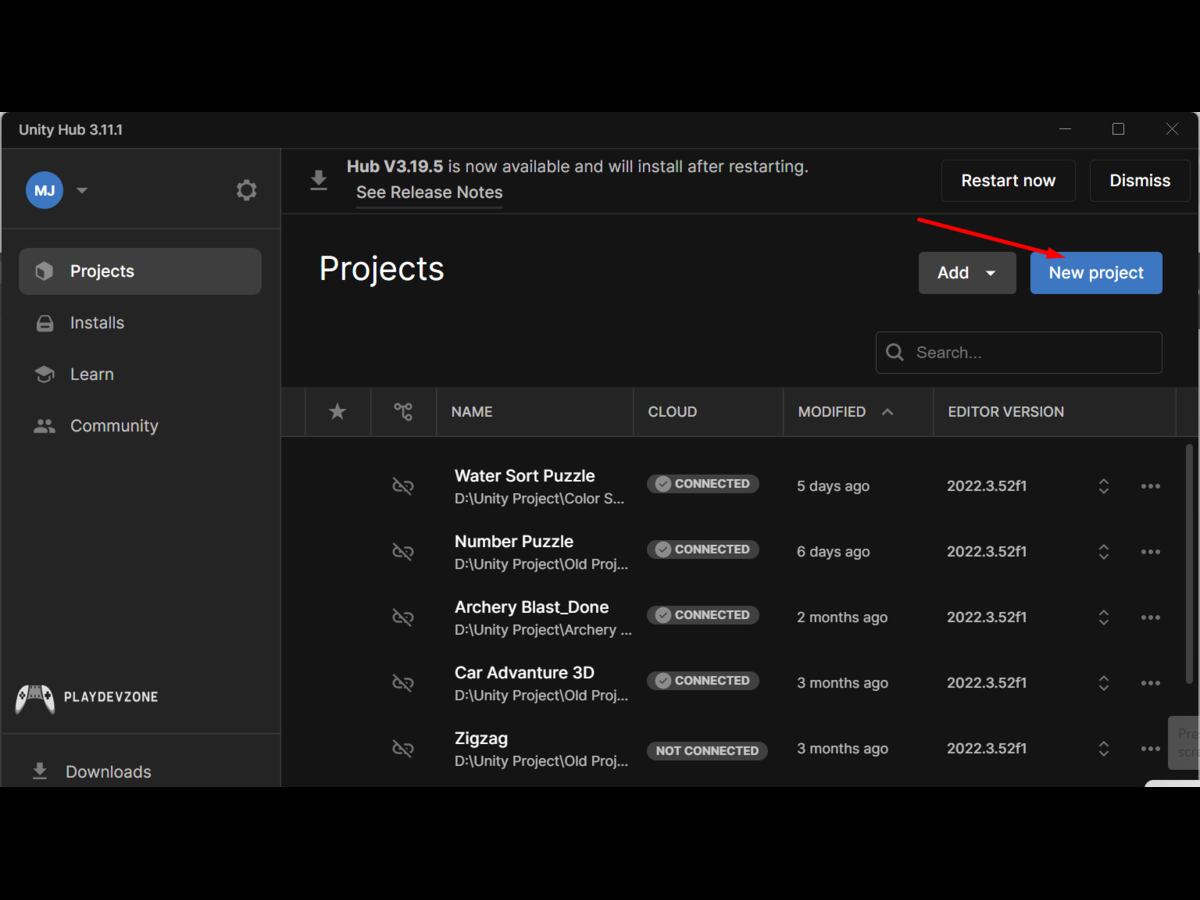Viewport: 1200px width, 900px height.
Task: Open the settings gear icon
Action: (x=246, y=190)
